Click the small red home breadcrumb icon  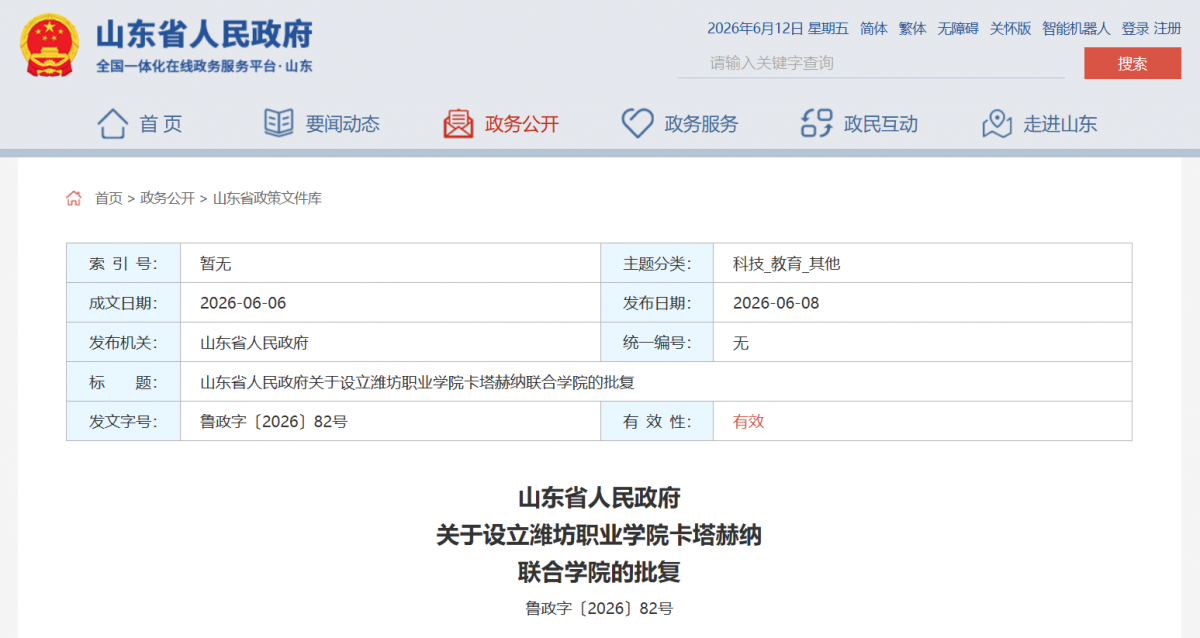tap(74, 198)
